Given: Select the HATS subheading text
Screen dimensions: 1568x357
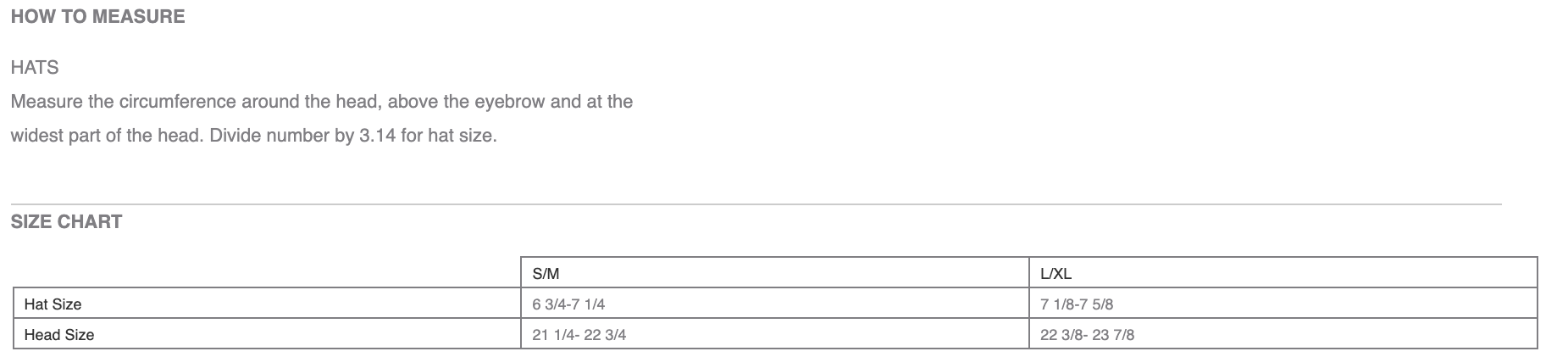Looking at the screenshot, I should point(35,68).
